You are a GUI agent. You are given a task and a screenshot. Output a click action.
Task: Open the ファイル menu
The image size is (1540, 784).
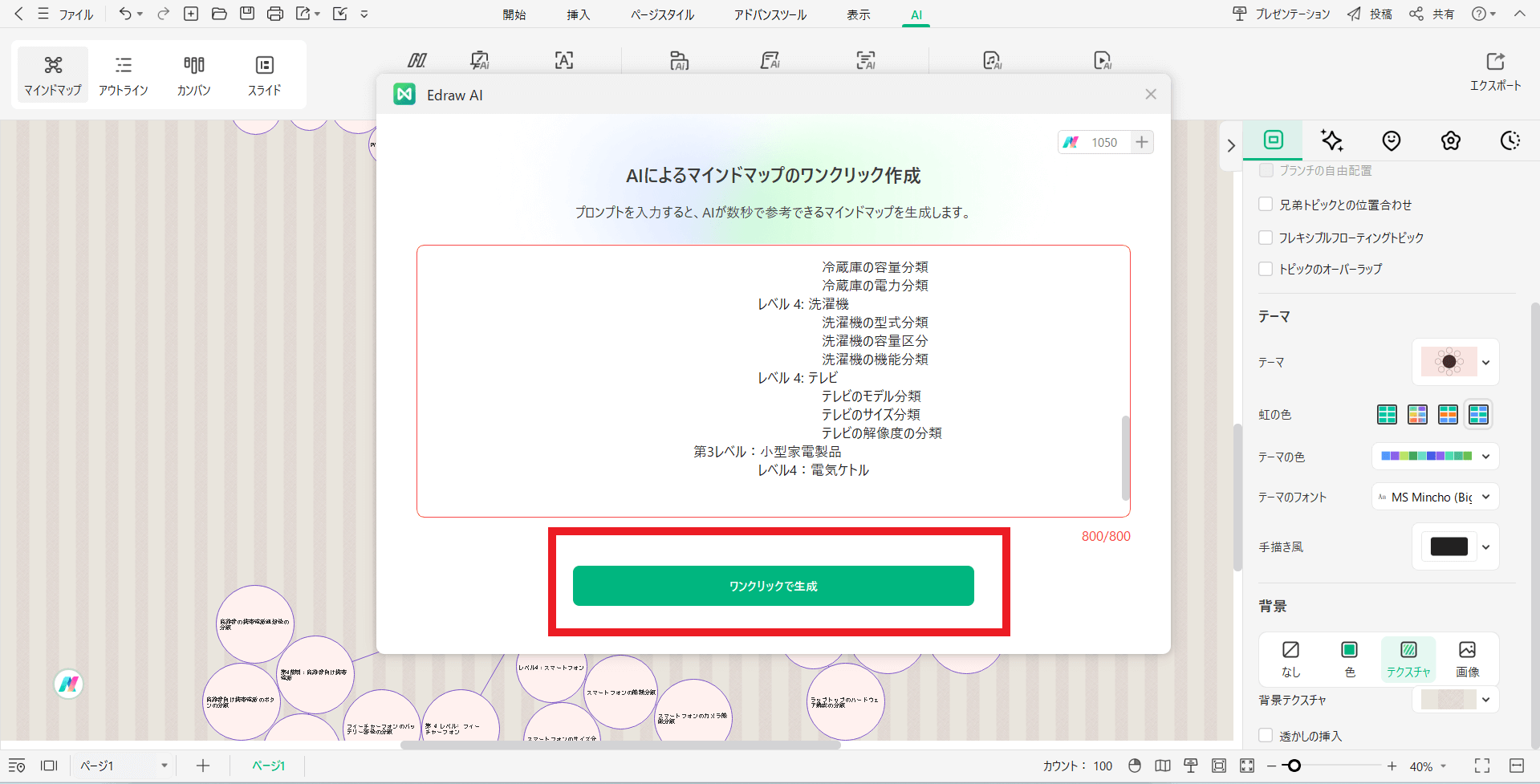tap(76, 14)
